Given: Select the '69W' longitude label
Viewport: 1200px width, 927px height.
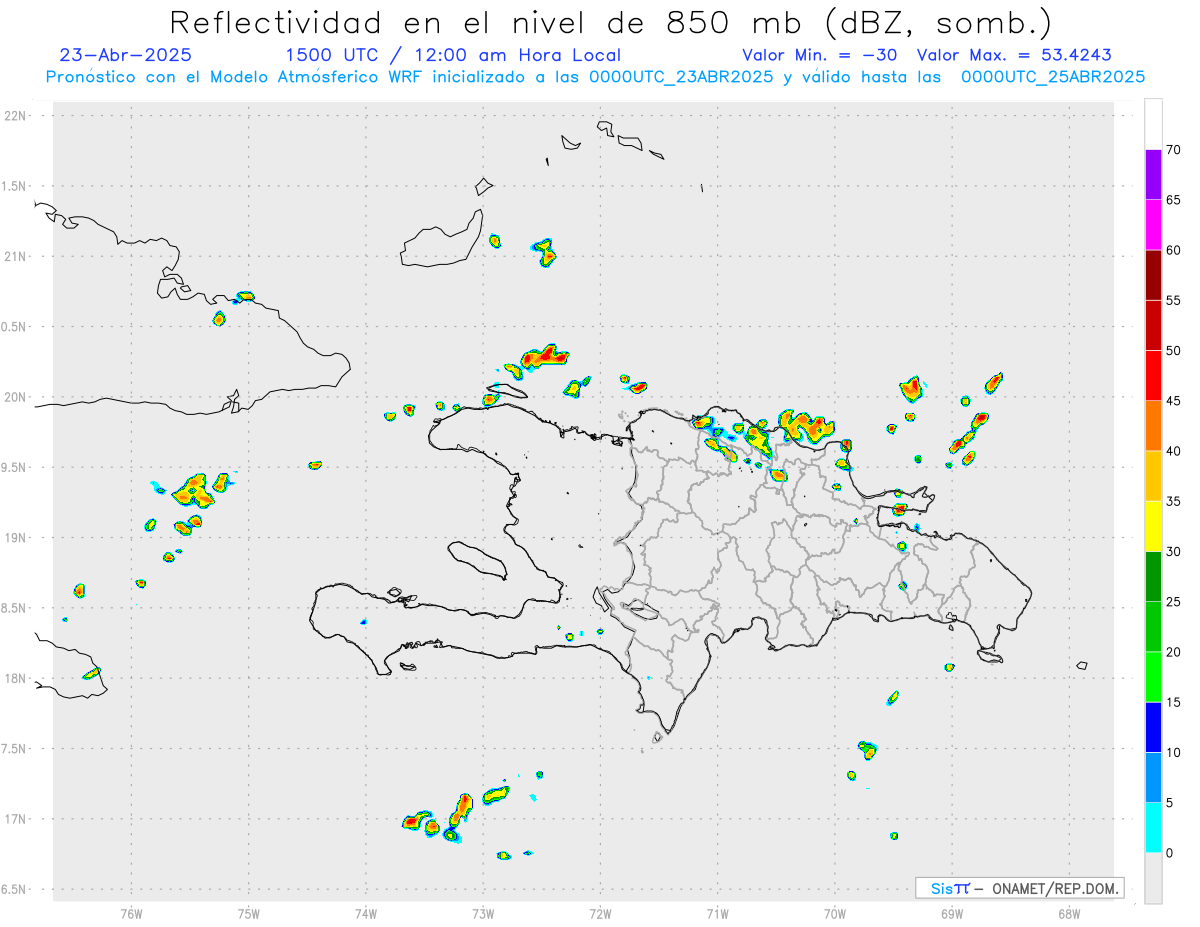Looking at the screenshot, I should click(952, 912).
